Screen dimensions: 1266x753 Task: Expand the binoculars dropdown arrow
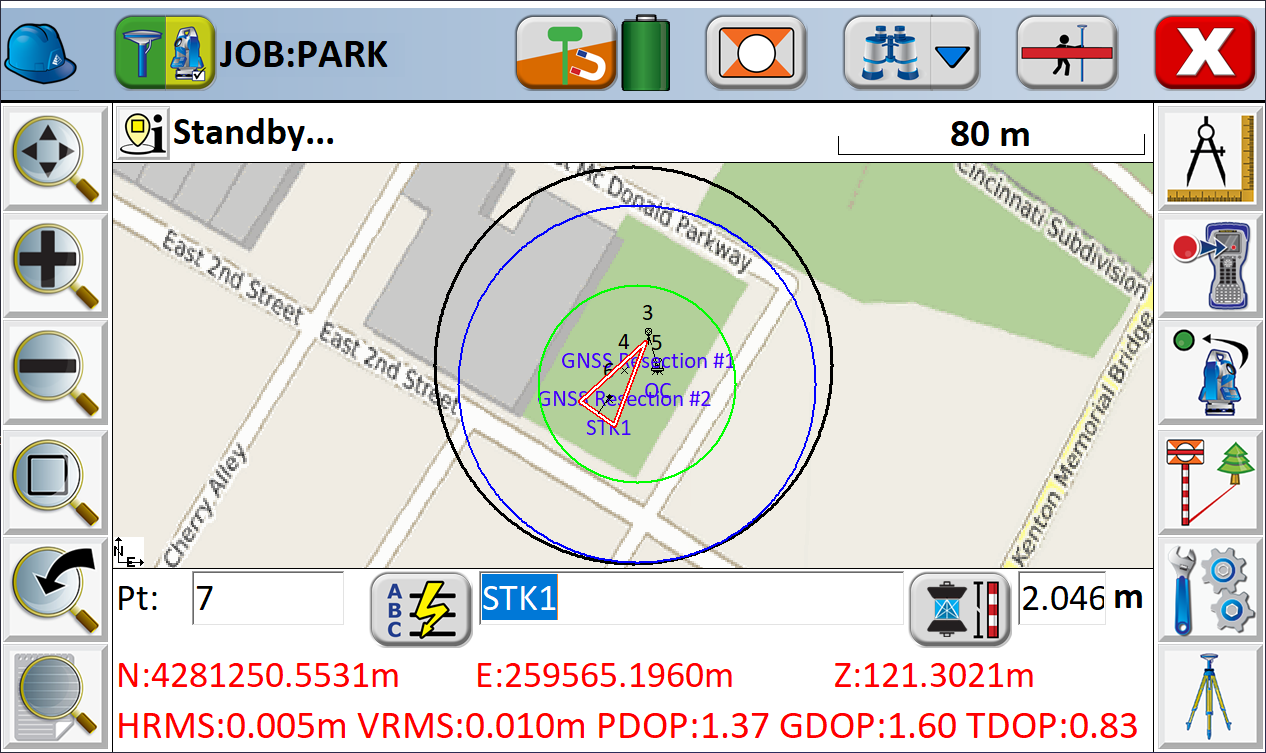click(955, 54)
